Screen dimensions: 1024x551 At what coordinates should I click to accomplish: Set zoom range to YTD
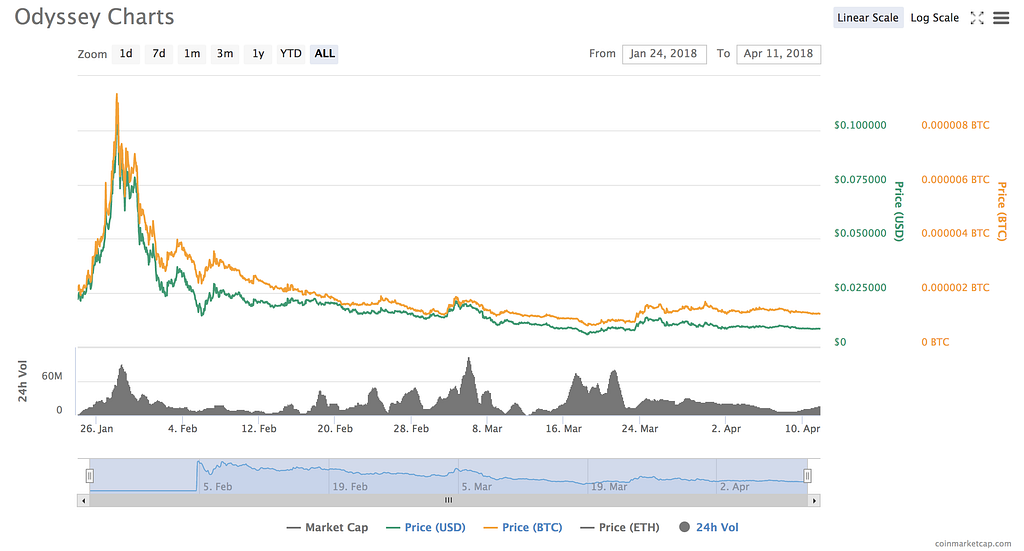pos(291,54)
